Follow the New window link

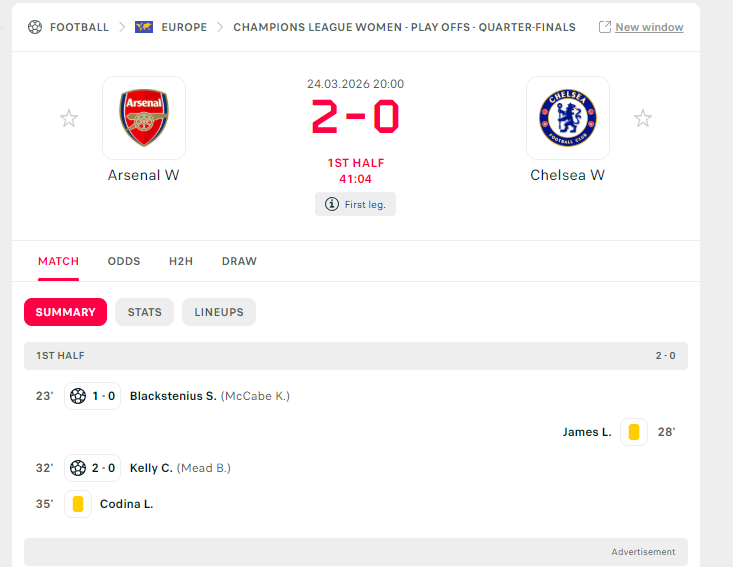tap(649, 27)
